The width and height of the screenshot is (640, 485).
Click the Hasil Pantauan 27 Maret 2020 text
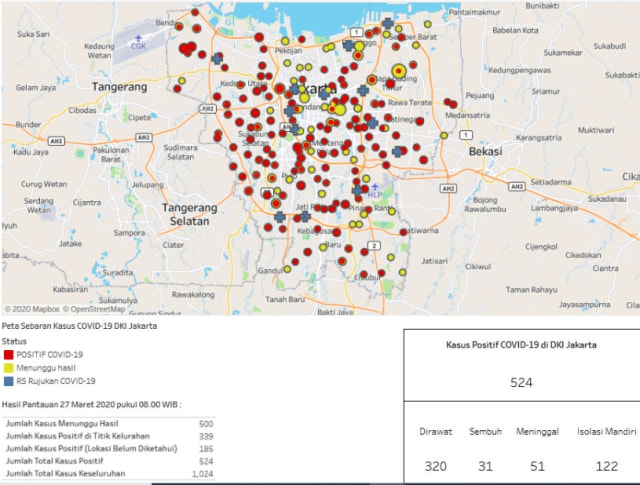pos(91,405)
